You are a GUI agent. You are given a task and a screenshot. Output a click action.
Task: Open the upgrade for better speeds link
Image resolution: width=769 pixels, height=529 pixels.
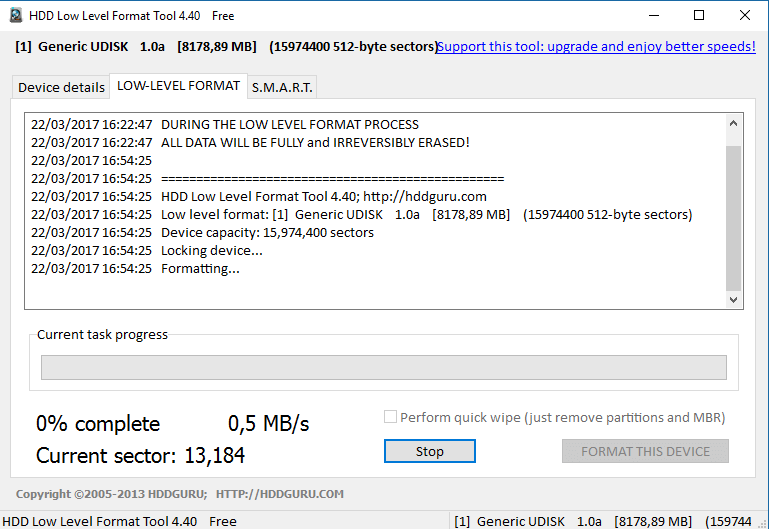[x=596, y=47]
